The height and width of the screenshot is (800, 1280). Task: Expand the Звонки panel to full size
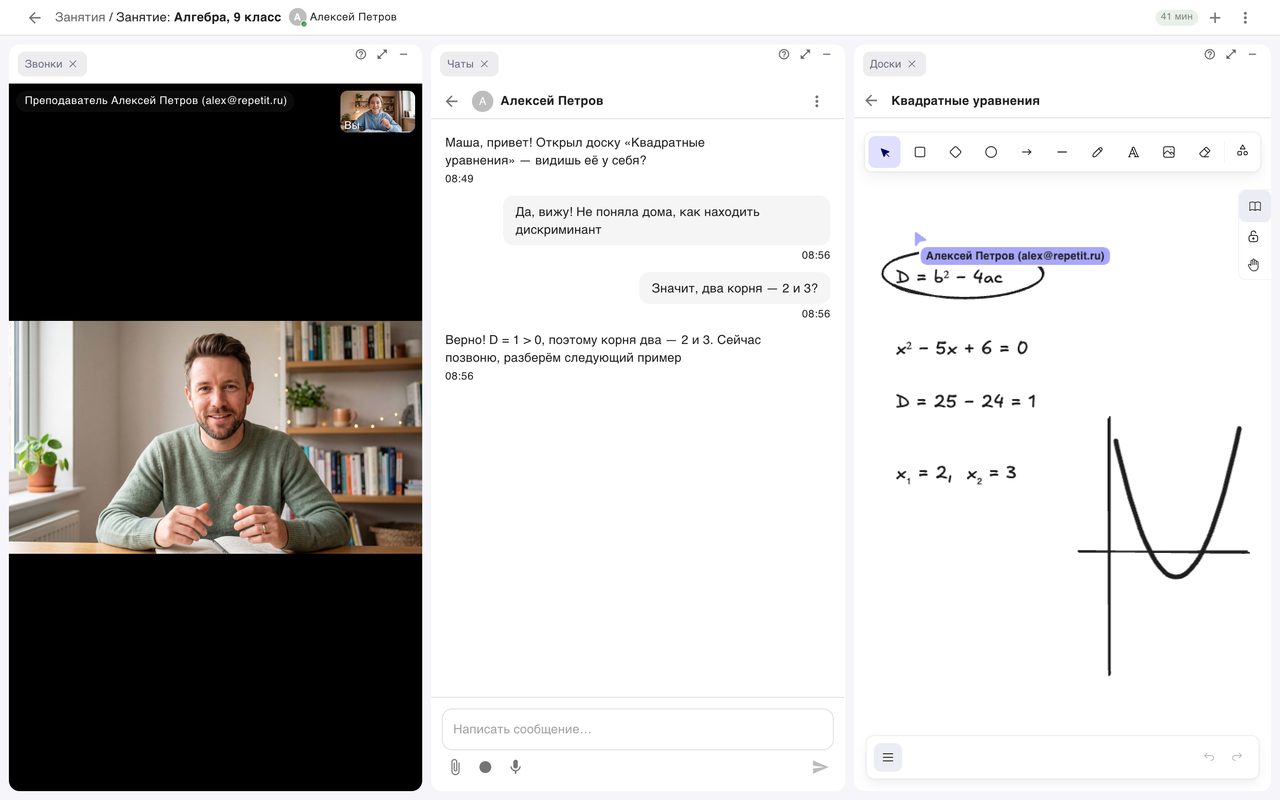pyautogui.click(x=382, y=54)
